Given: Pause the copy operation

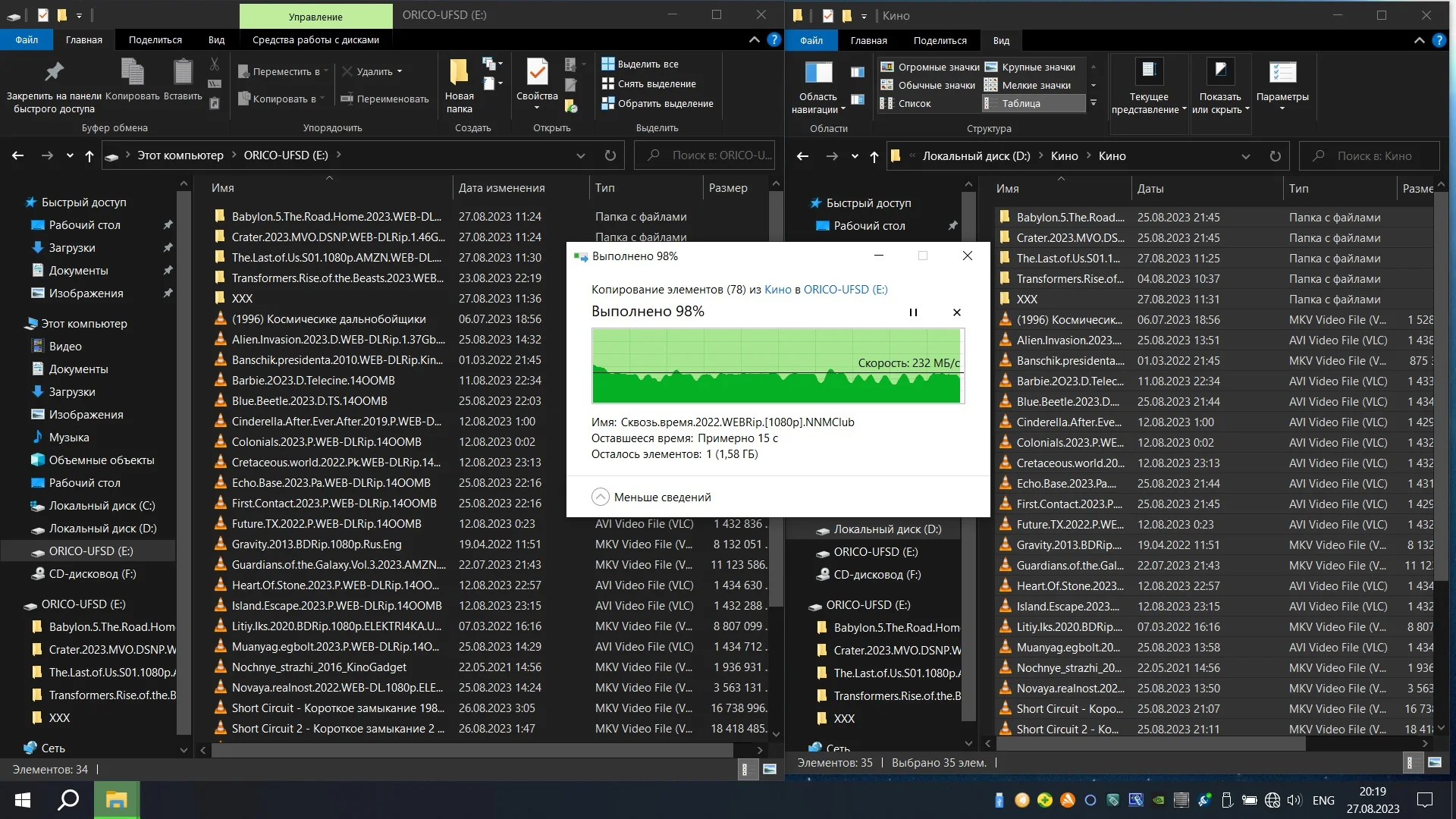Looking at the screenshot, I should click(913, 312).
